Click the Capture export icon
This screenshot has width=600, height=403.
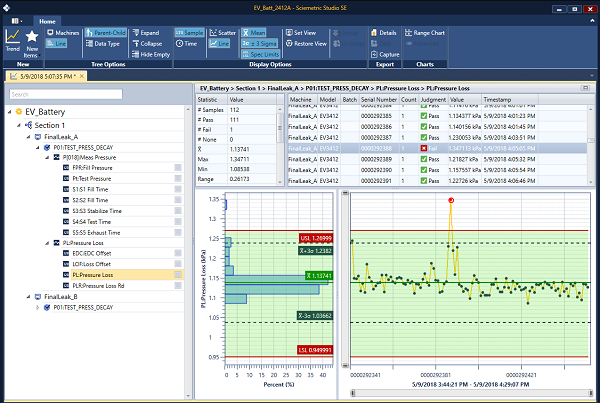coord(385,54)
